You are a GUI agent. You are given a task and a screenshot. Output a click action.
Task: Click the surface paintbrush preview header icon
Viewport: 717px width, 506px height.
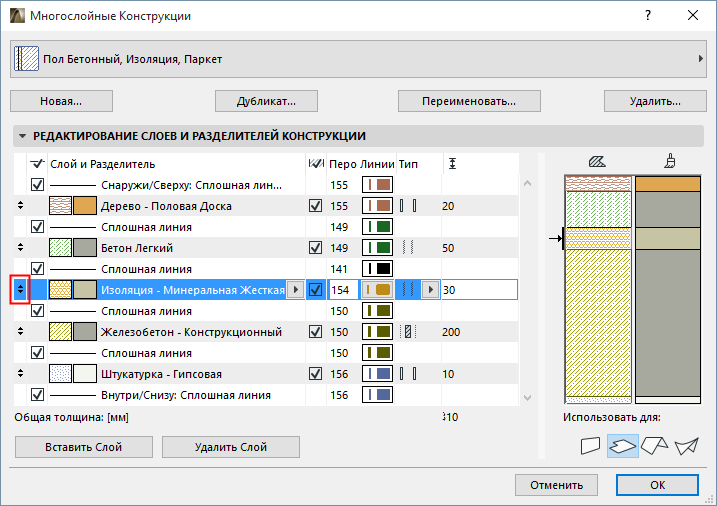point(670,161)
